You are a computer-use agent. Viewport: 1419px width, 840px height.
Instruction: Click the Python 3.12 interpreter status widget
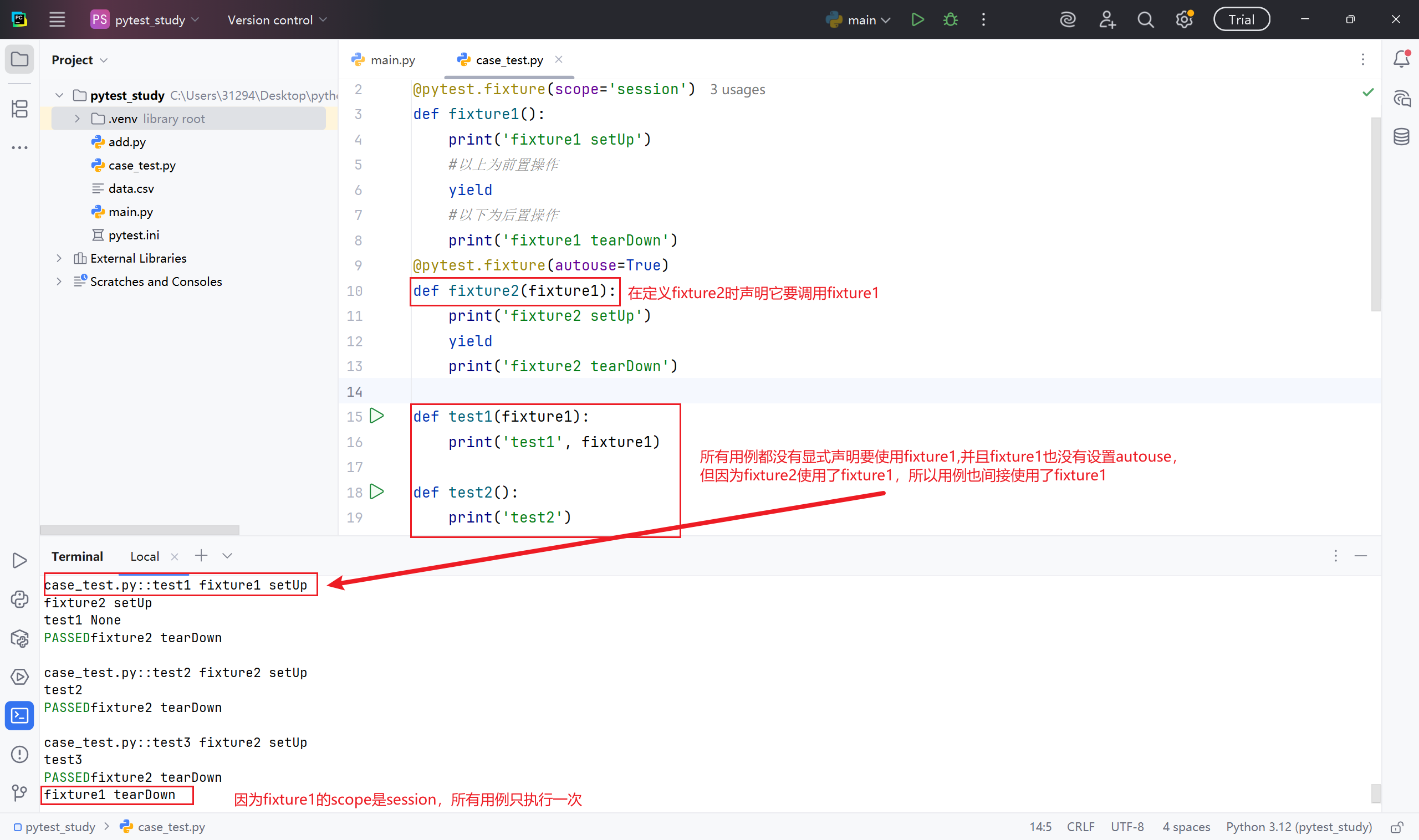pos(1298,827)
